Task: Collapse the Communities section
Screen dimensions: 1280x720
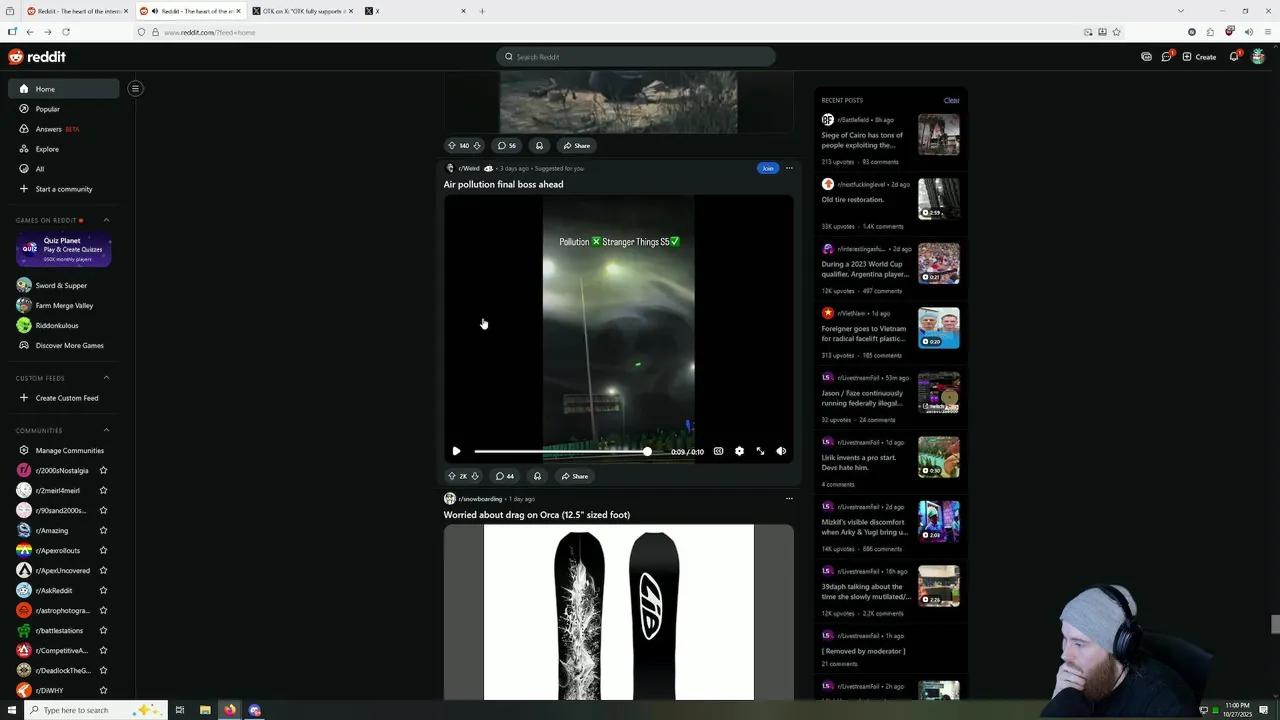Action: click(x=106, y=430)
